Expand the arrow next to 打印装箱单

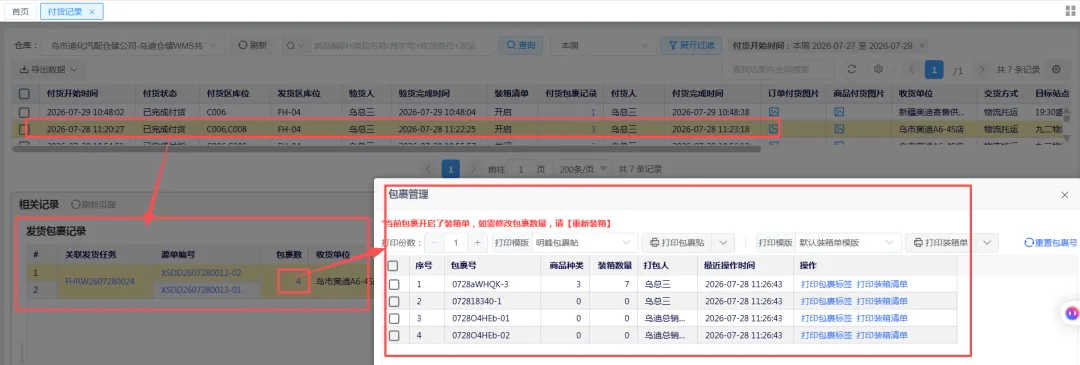pos(987,242)
